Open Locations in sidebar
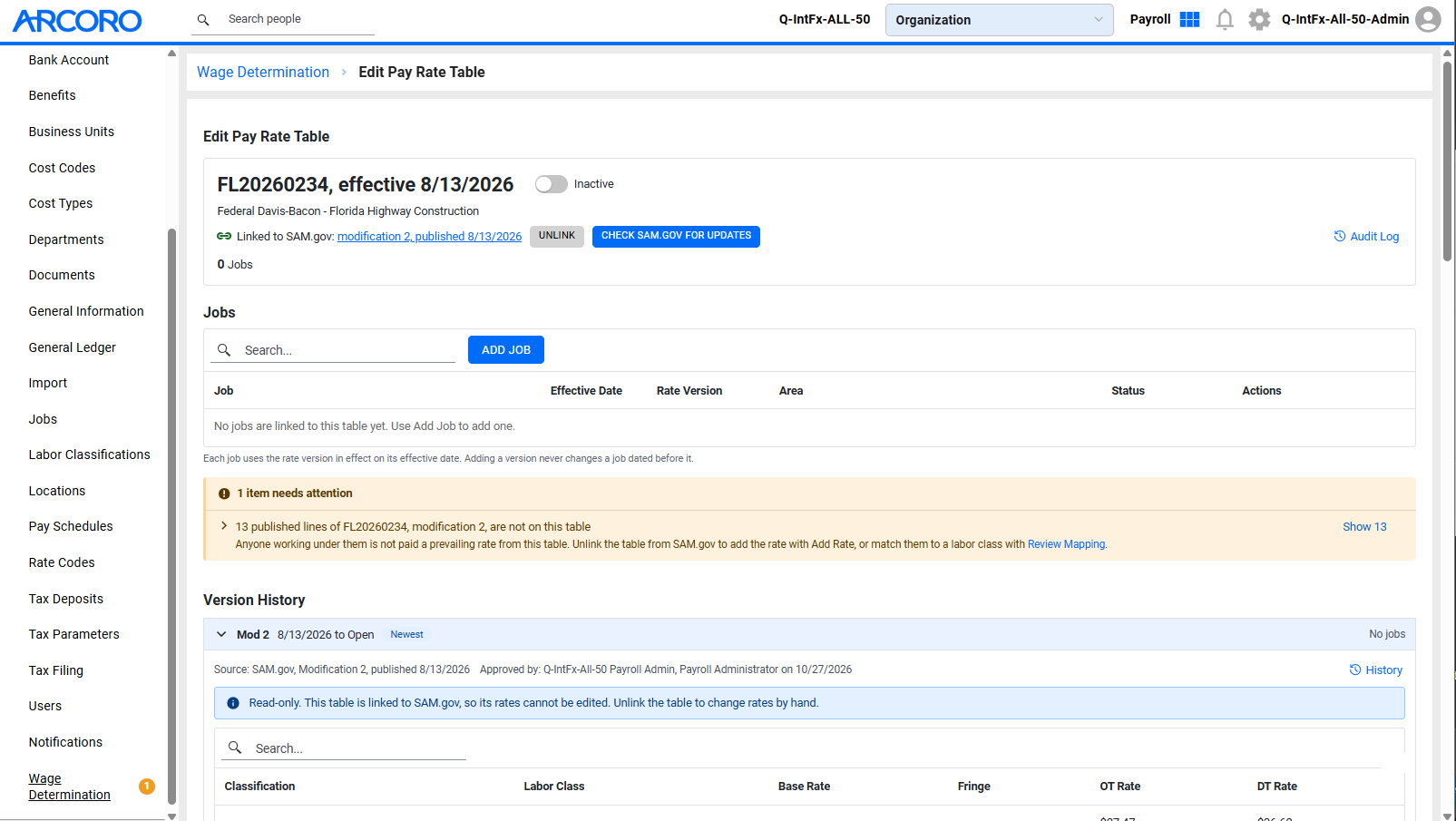This screenshot has width=1456, height=821. [x=57, y=491]
